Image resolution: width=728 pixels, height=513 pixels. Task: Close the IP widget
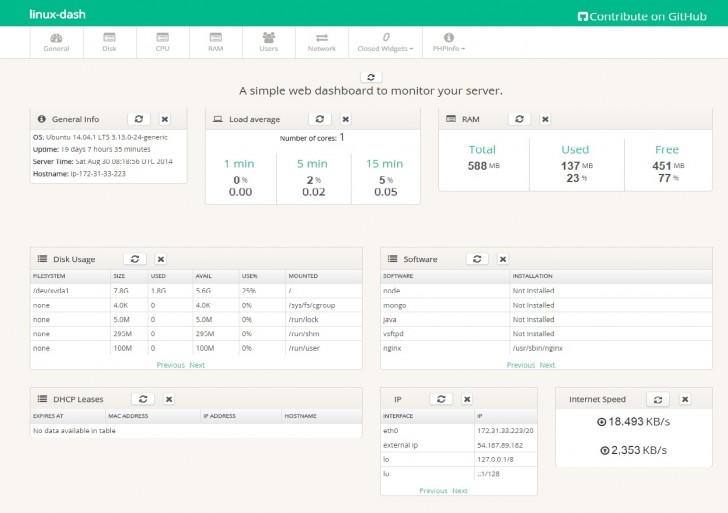(467, 399)
